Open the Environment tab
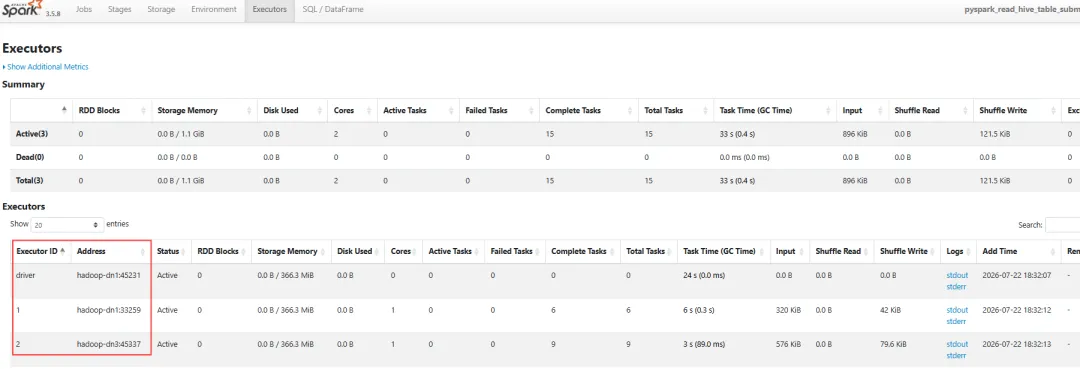The height and width of the screenshot is (369, 1080). click(x=214, y=10)
